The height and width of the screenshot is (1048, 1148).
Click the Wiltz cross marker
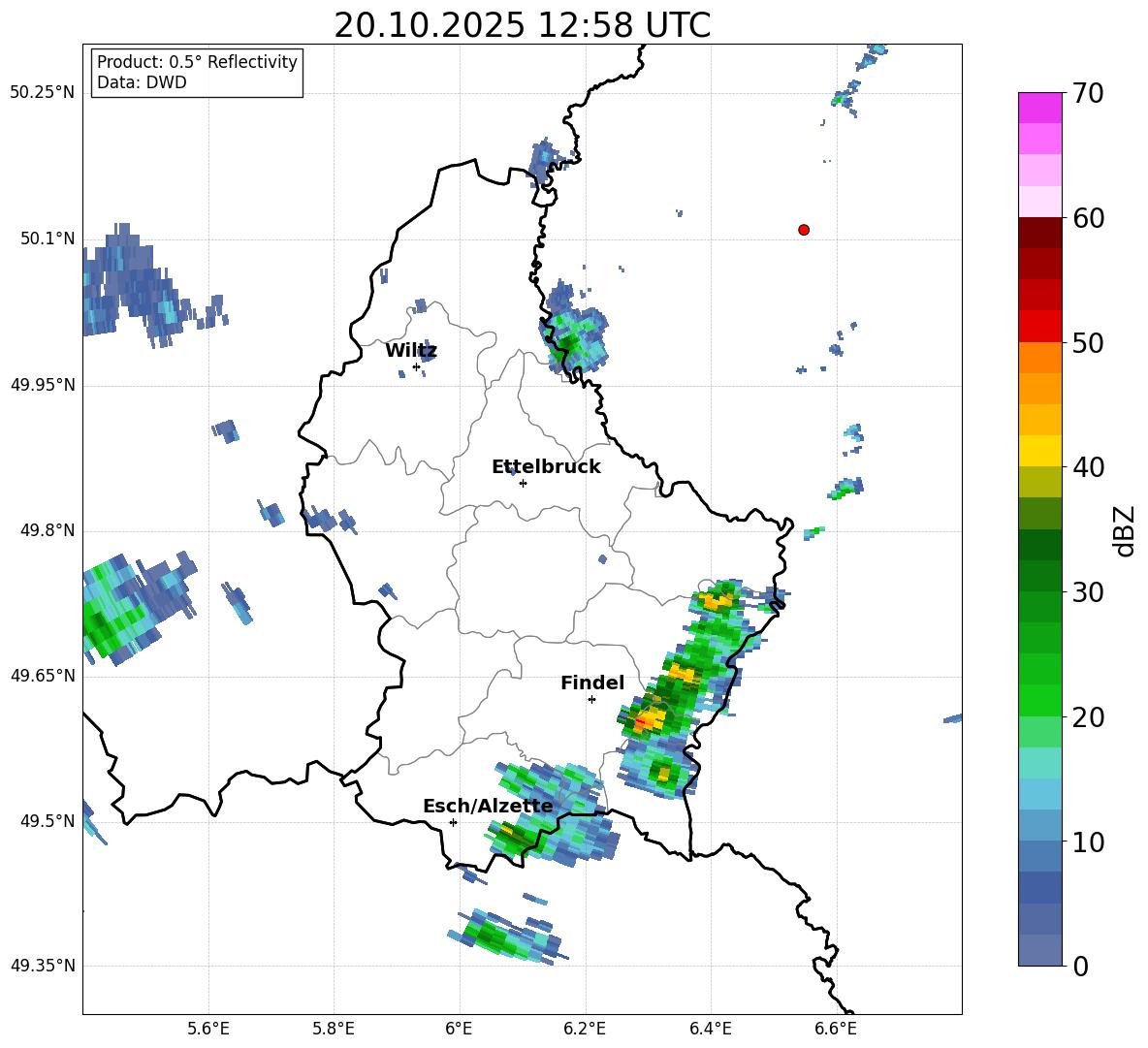coord(417,366)
